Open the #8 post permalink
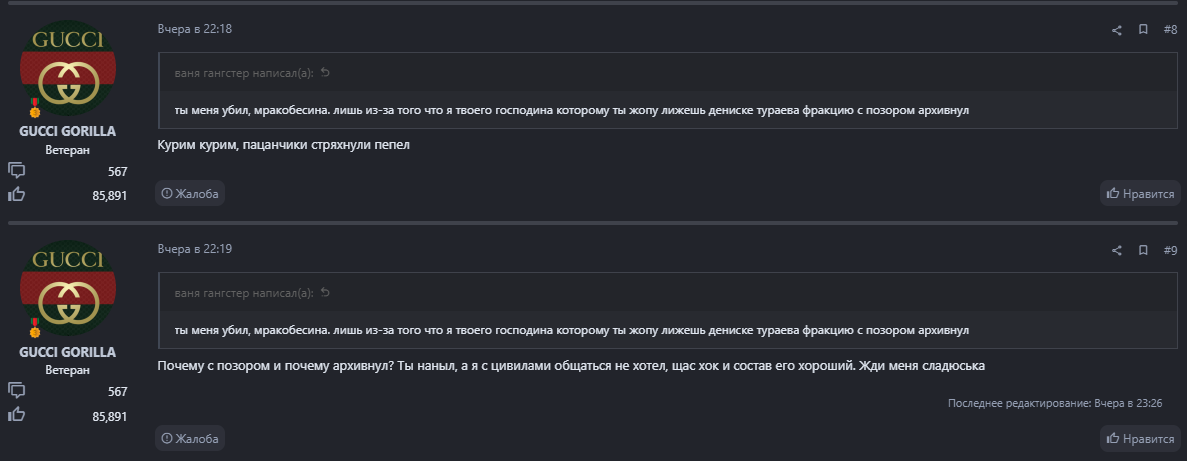 pyautogui.click(x=1170, y=30)
